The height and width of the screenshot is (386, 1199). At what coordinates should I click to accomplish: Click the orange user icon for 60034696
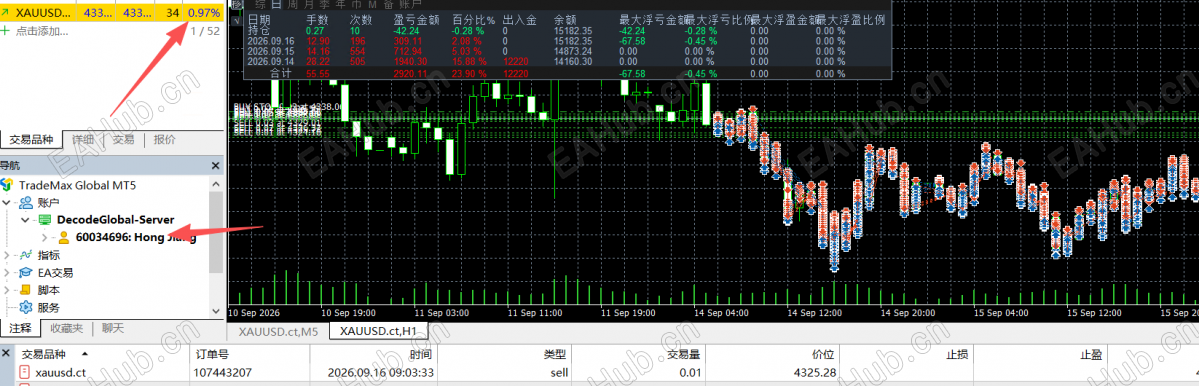point(64,238)
